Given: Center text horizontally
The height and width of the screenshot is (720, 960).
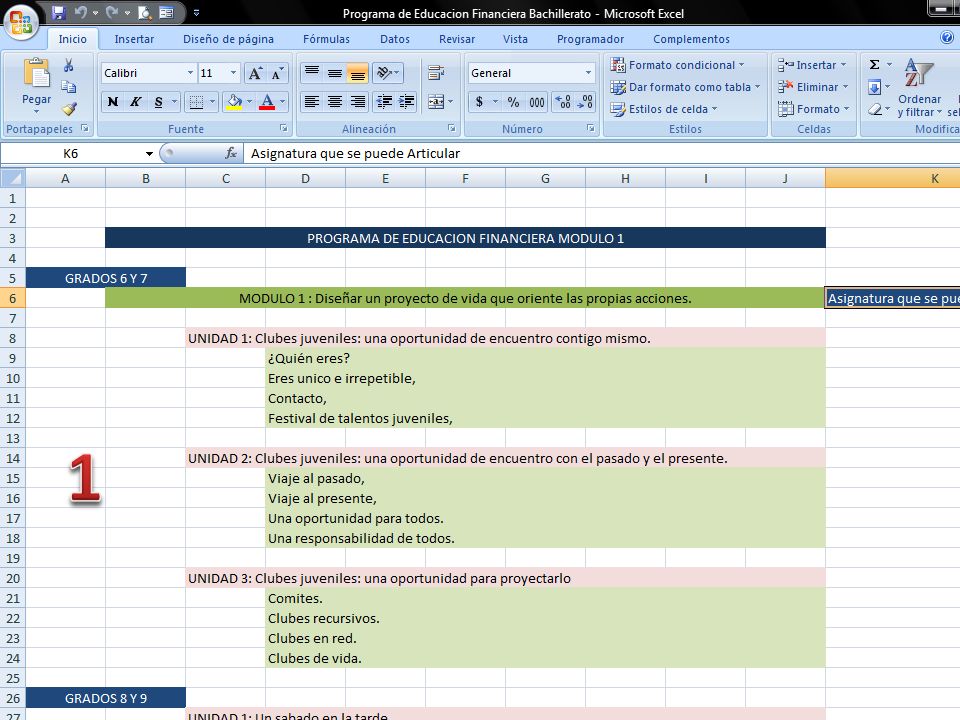Looking at the screenshot, I should tap(335, 102).
